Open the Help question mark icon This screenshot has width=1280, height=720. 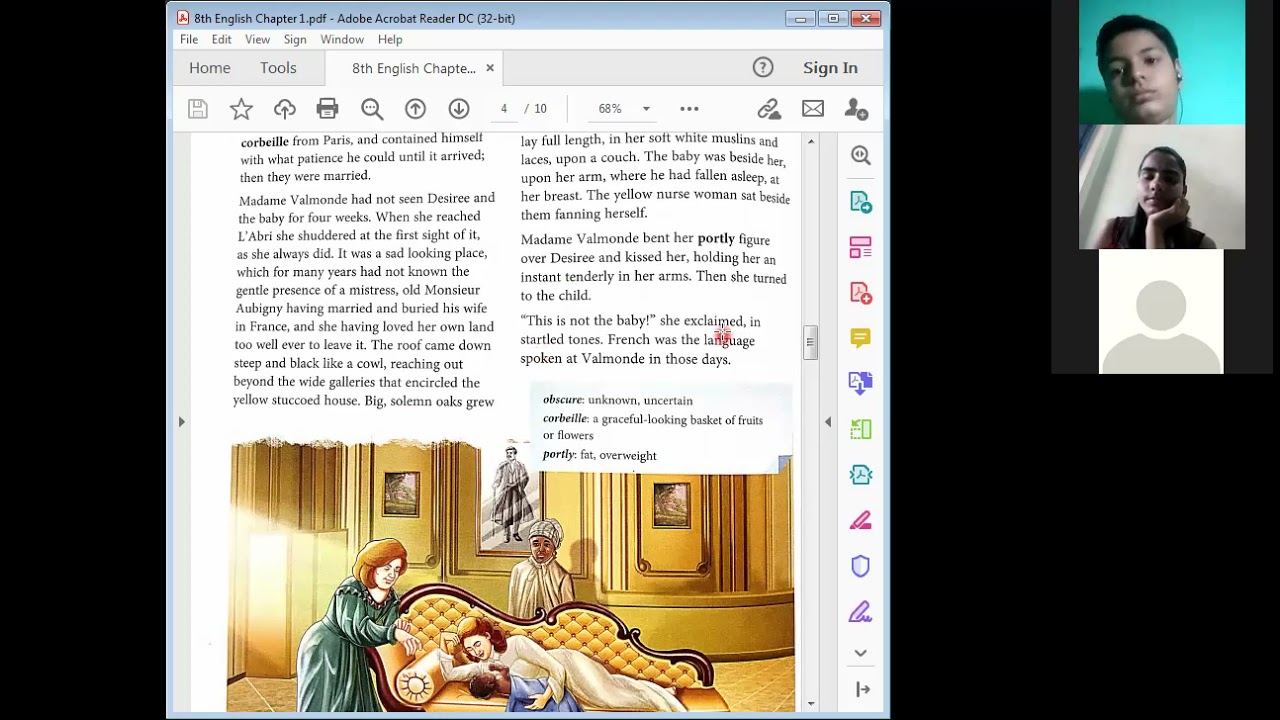[763, 68]
